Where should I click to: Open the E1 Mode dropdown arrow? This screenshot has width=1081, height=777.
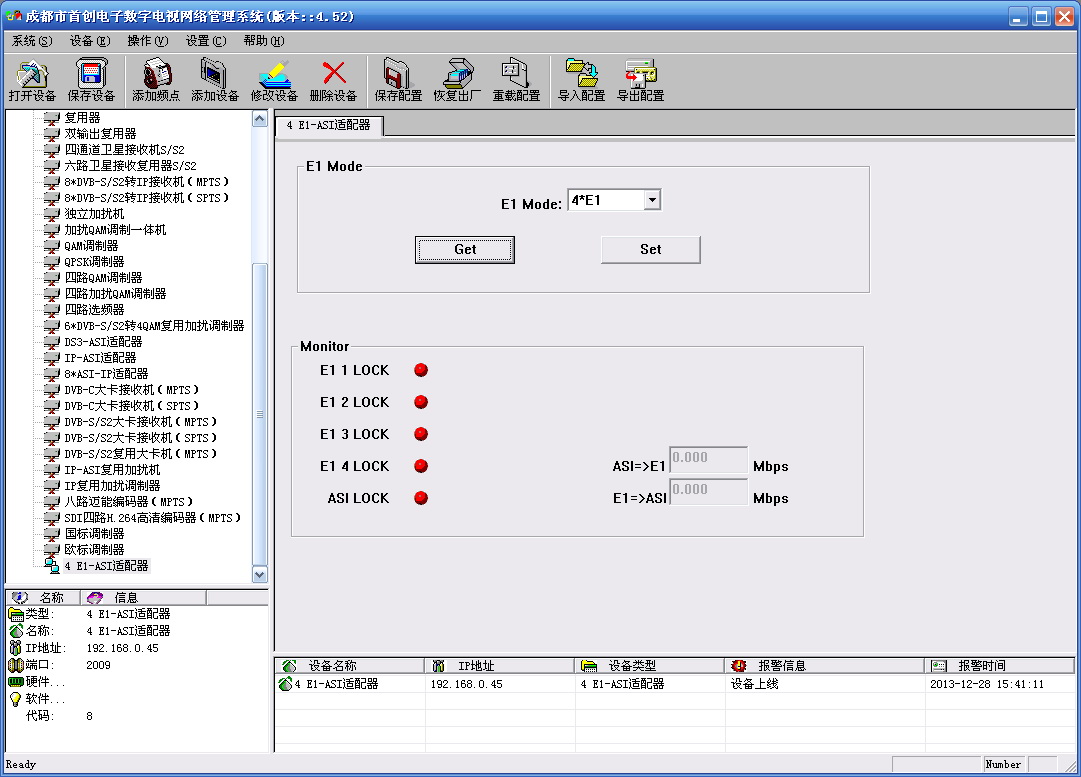click(652, 200)
